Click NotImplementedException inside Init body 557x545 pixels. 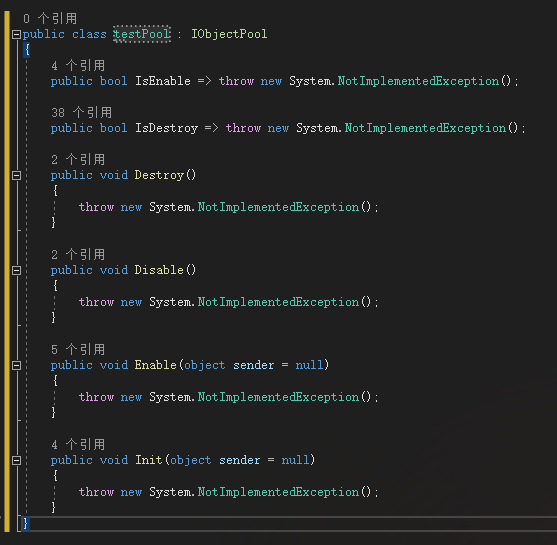pyautogui.click(x=278, y=492)
